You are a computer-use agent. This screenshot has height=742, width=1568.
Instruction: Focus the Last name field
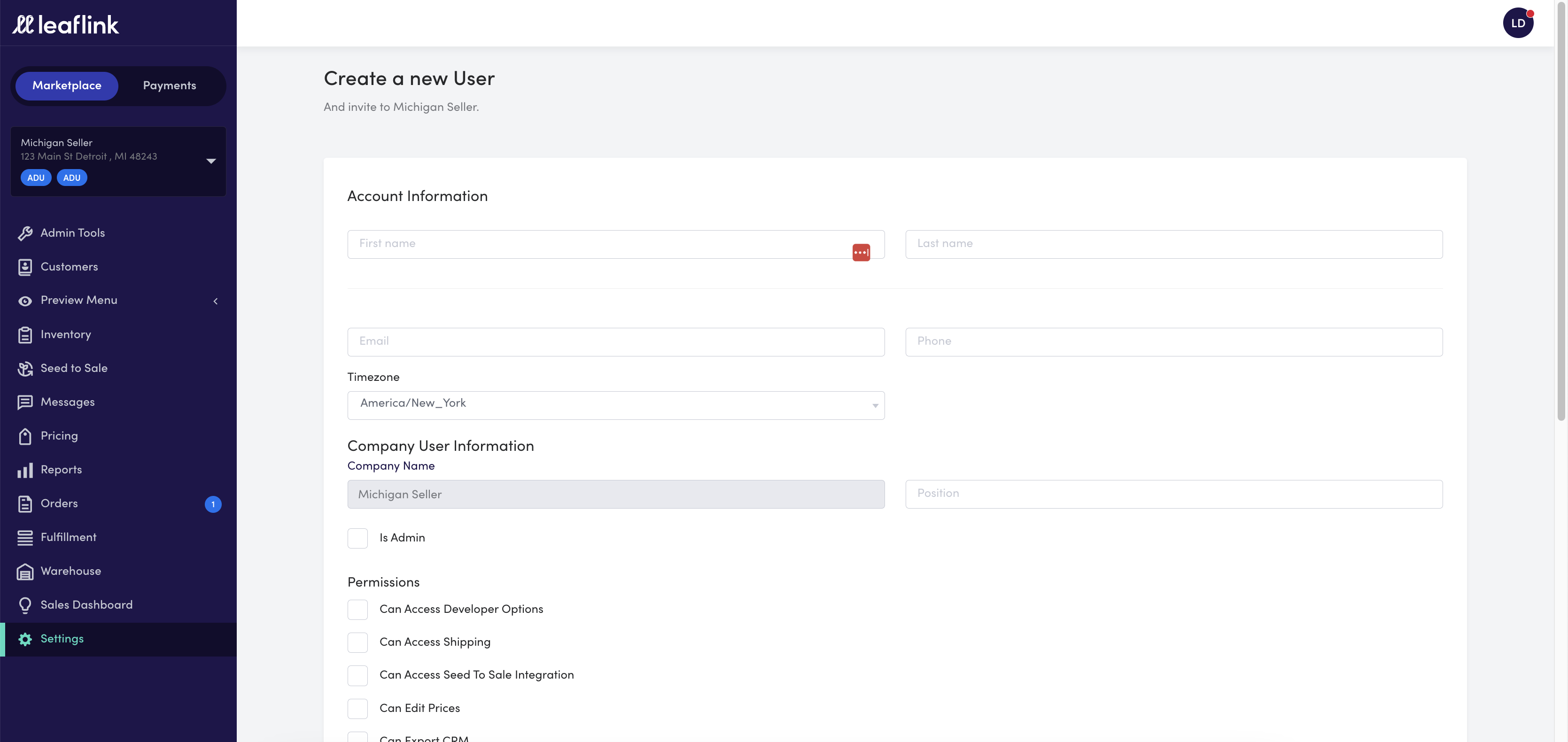tap(1173, 244)
